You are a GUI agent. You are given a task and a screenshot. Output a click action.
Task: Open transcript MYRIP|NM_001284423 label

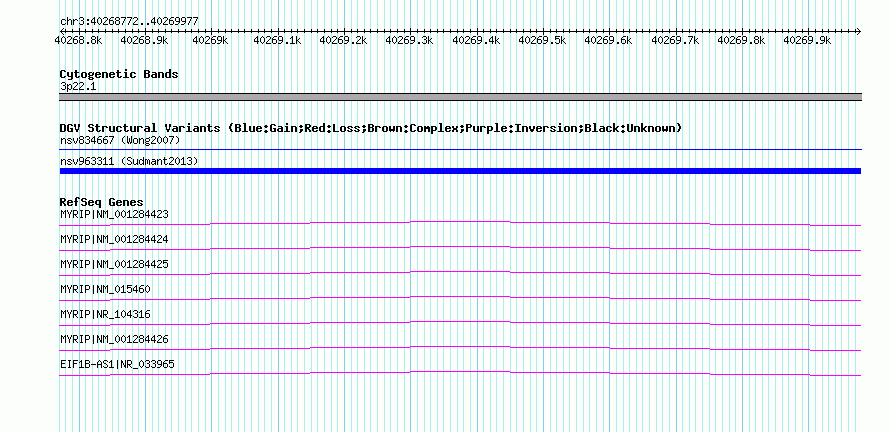pos(114,215)
